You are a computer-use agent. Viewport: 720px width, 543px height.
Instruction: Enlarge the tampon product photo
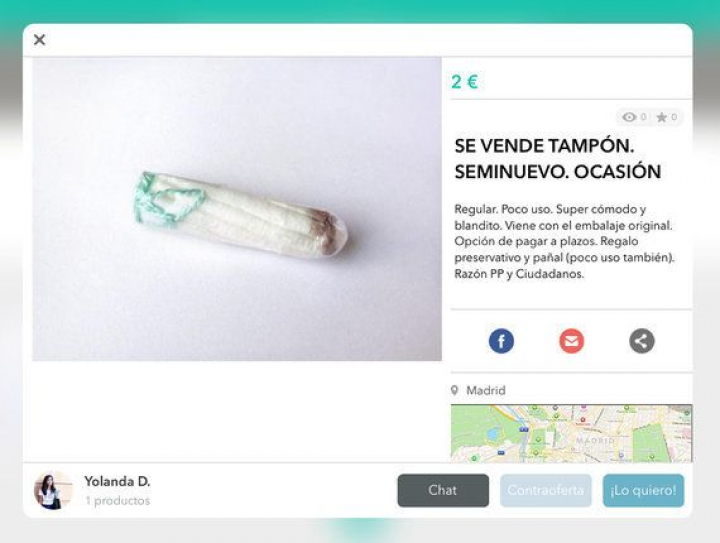pyautogui.click(x=237, y=209)
